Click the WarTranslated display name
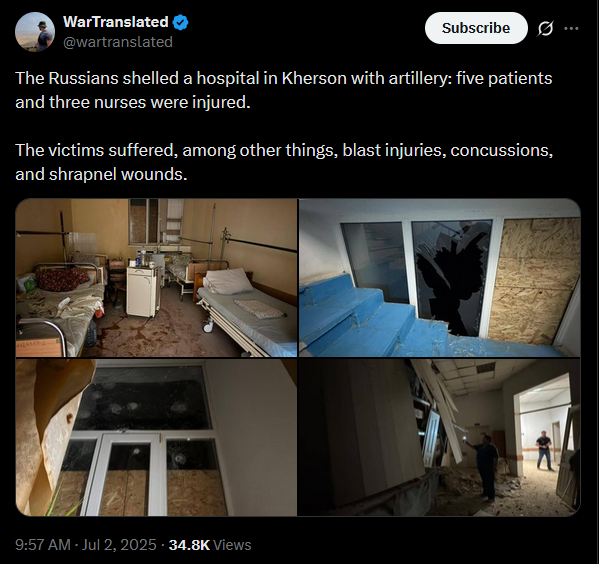This screenshot has width=599, height=564. pyautogui.click(x=115, y=22)
